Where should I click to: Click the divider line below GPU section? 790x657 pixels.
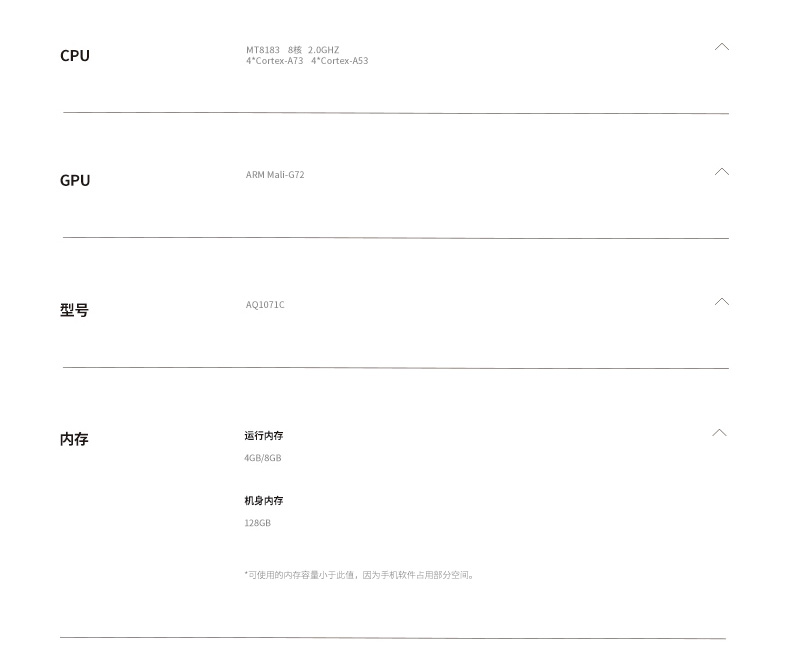(396, 238)
